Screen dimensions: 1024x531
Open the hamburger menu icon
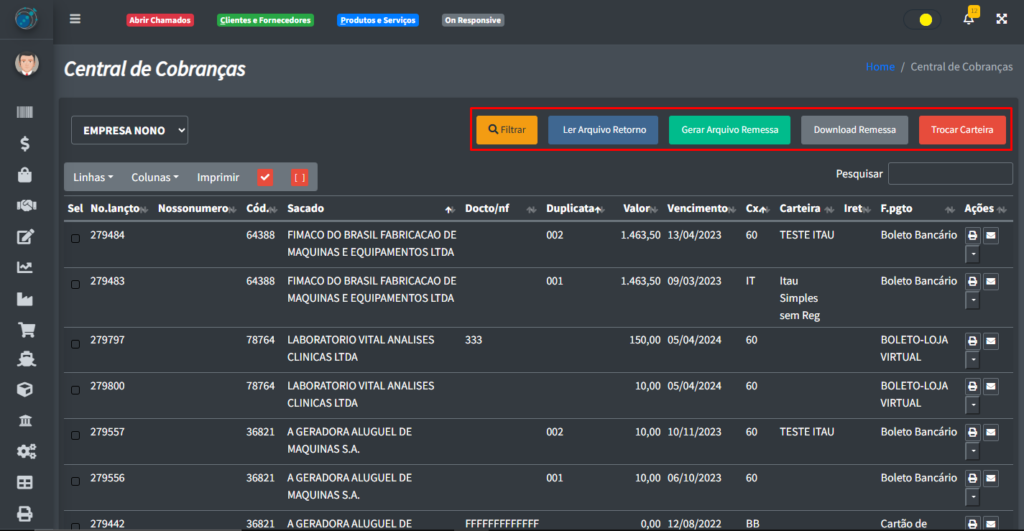pyautogui.click(x=75, y=19)
